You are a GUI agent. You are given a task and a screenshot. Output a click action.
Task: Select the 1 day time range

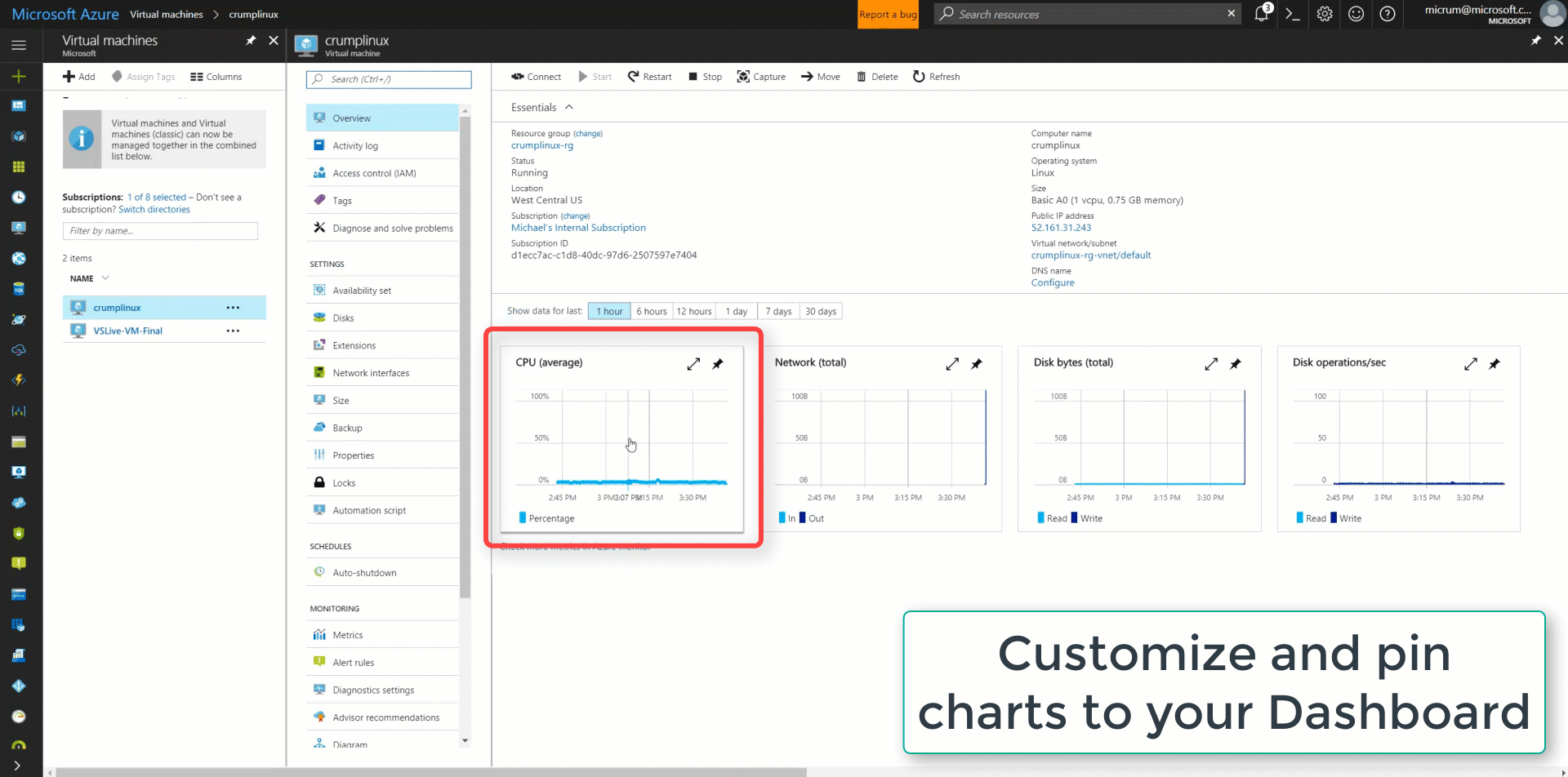pyautogui.click(x=737, y=311)
